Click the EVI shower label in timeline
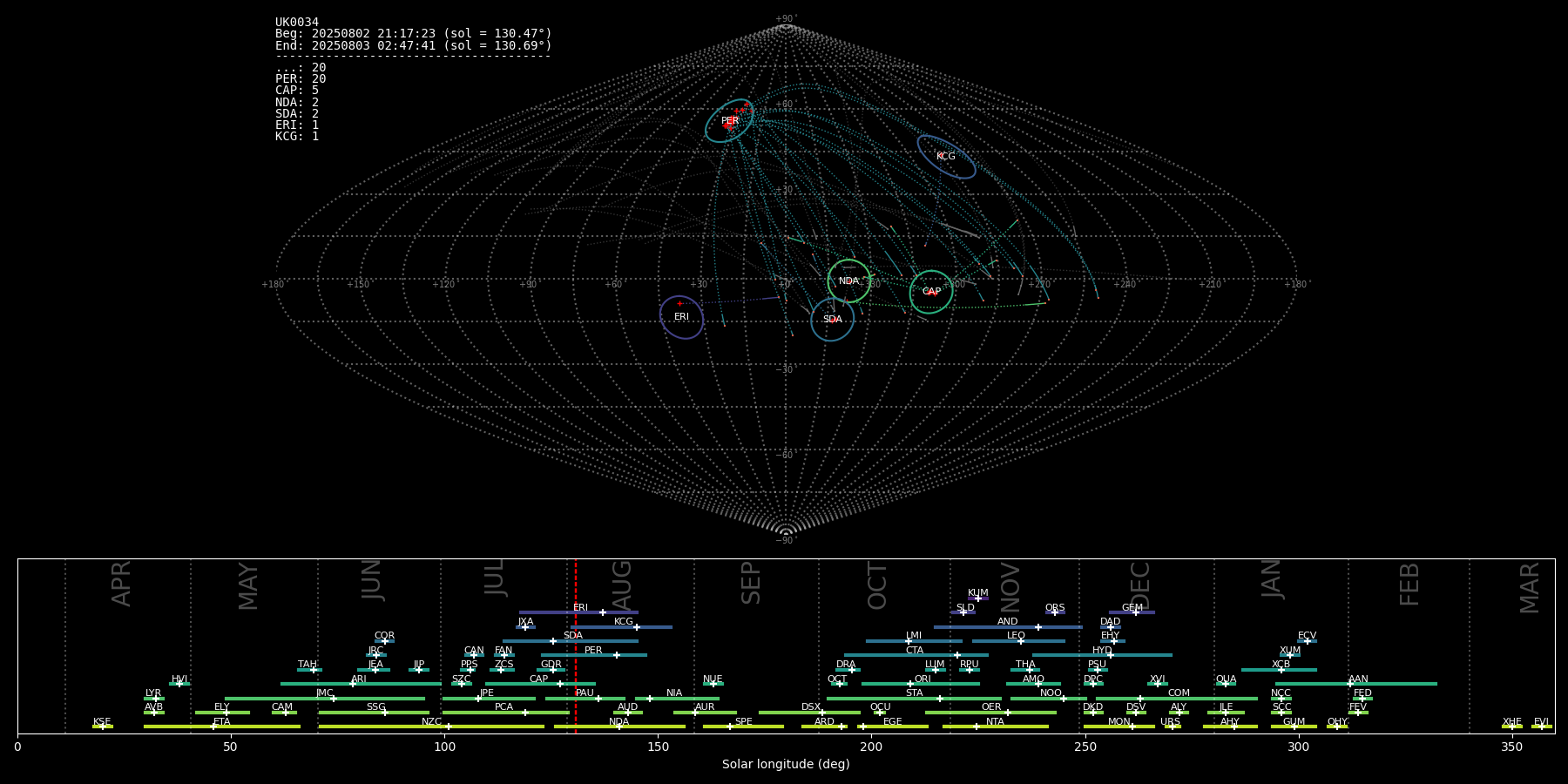Image resolution: width=1568 pixels, height=784 pixels. (x=1541, y=722)
